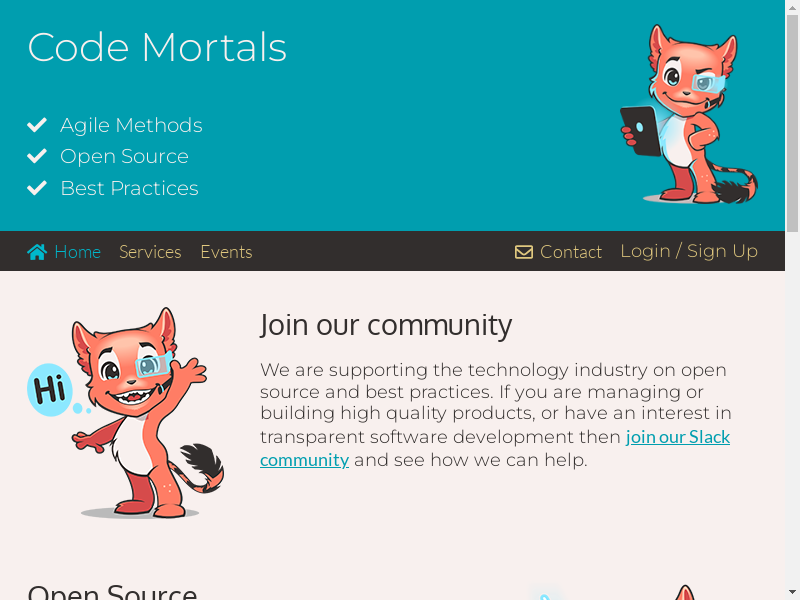Image resolution: width=800 pixels, height=600 pixels.
Task: Follow the join our Slack community link
Action: pos(495,448)
